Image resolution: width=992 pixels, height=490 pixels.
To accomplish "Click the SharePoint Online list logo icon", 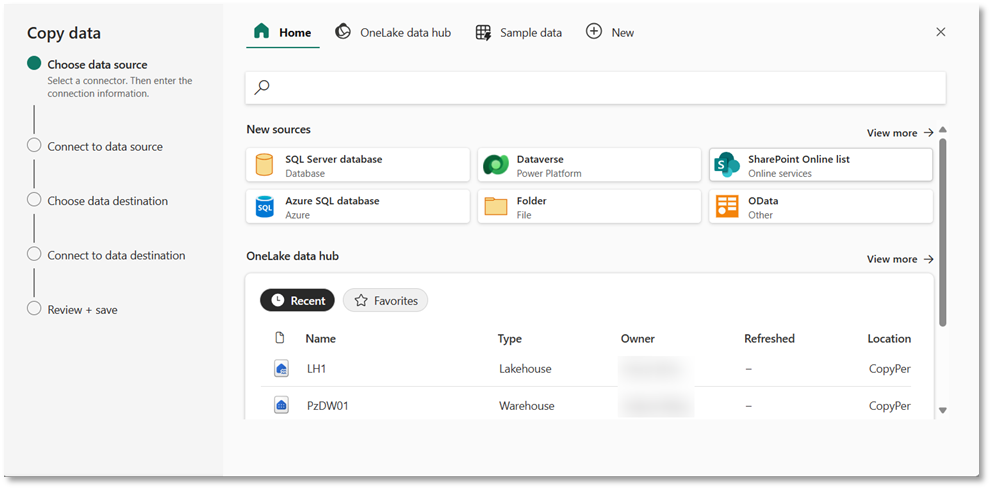I will click(x=727, y=165).
